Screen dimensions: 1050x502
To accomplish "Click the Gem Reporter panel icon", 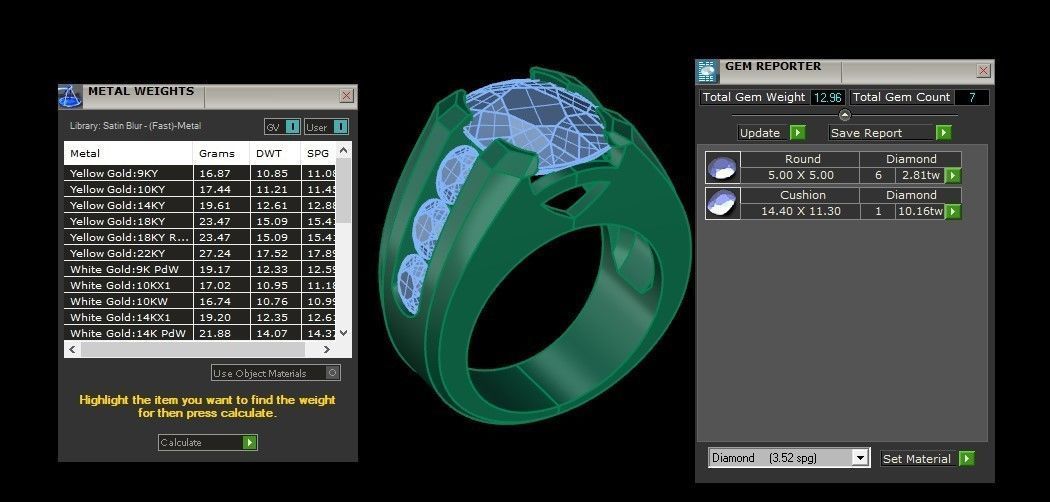I will (707, 72).
